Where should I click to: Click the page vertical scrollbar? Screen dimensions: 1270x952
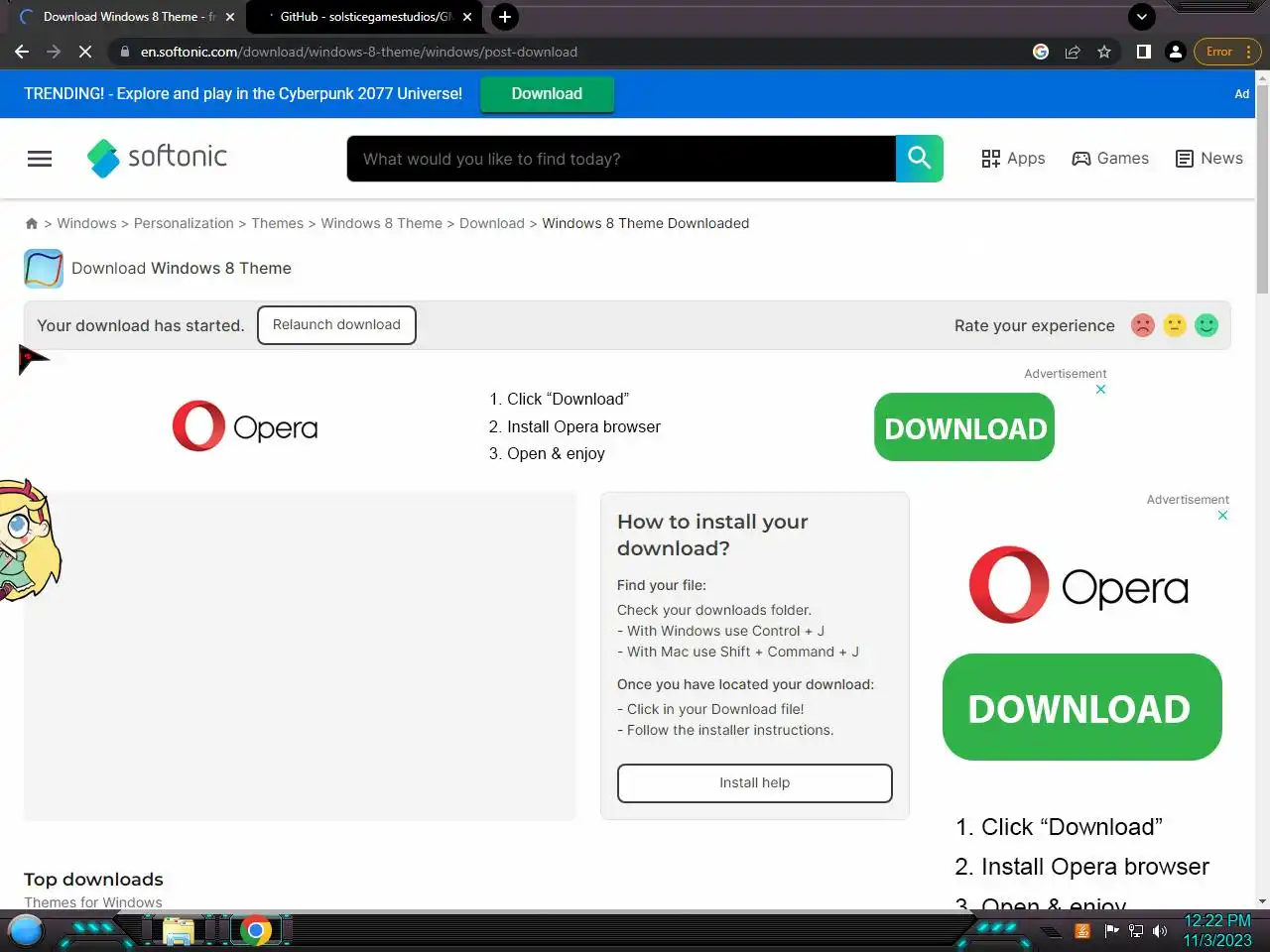click(1262, 188)
